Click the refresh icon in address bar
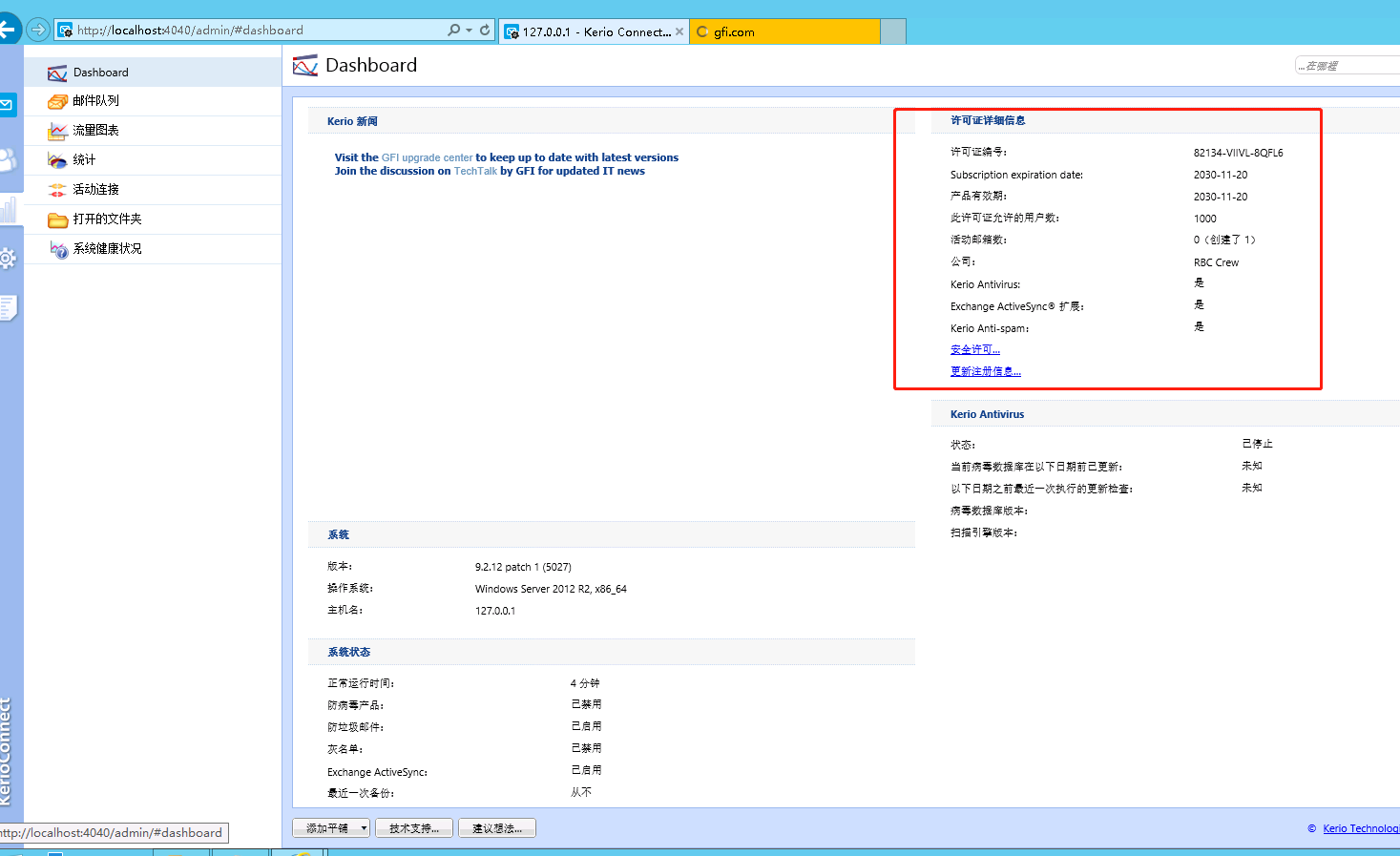This screenshot has height=856, width=1400. tap(485, 31)
